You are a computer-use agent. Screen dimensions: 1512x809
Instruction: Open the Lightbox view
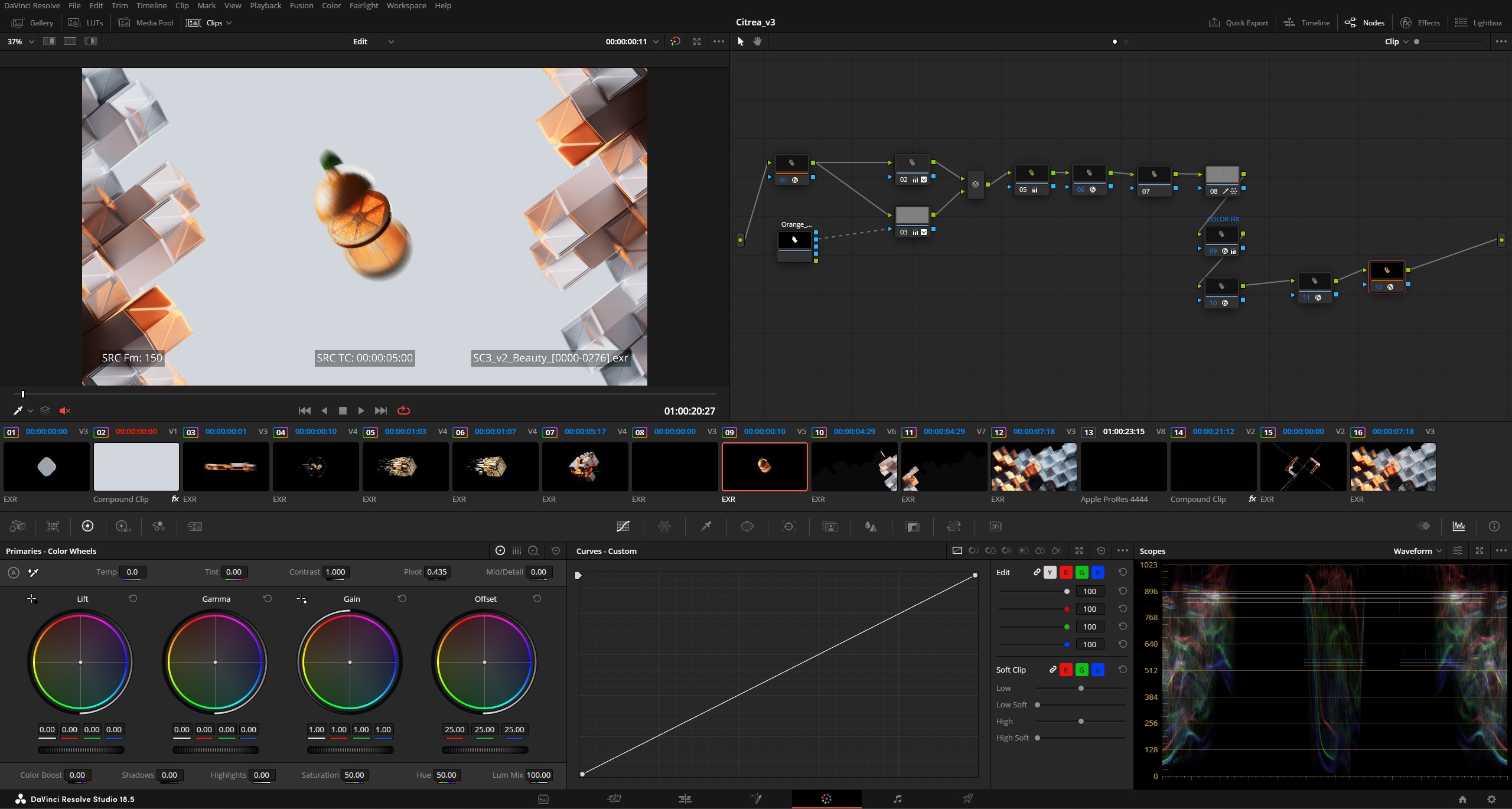point(1478,23)
